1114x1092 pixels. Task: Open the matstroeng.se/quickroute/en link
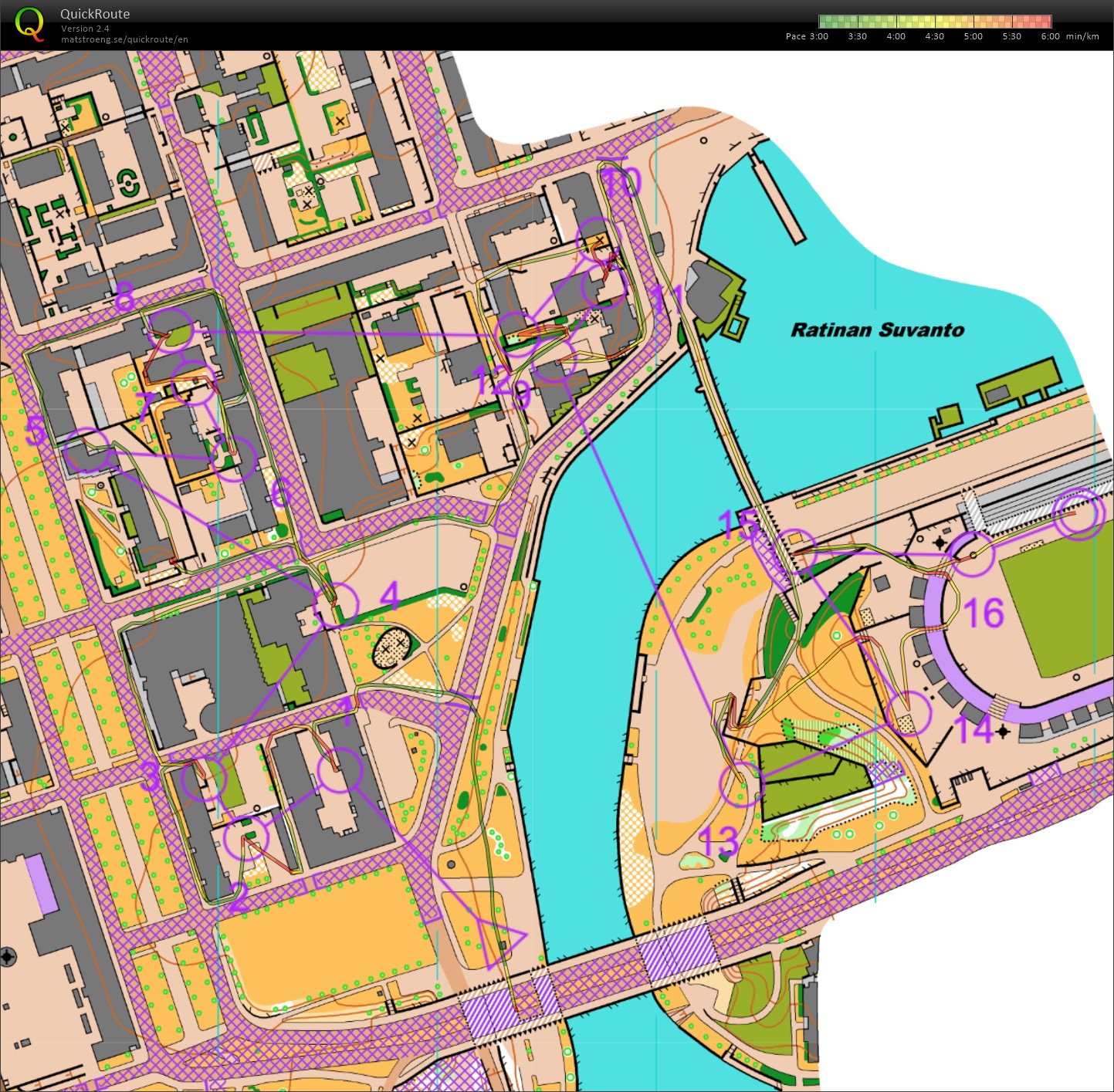(x=124, y=39)
